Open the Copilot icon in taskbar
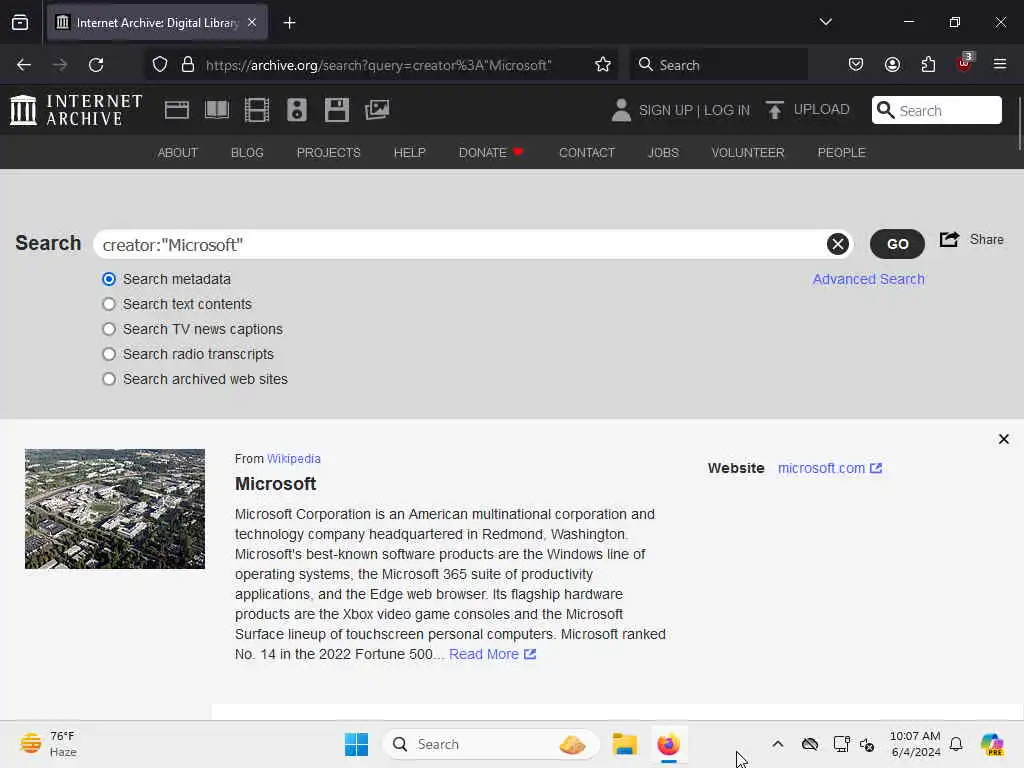The width and height of the screenshot is (1024, 768). (x=992, y=744)
